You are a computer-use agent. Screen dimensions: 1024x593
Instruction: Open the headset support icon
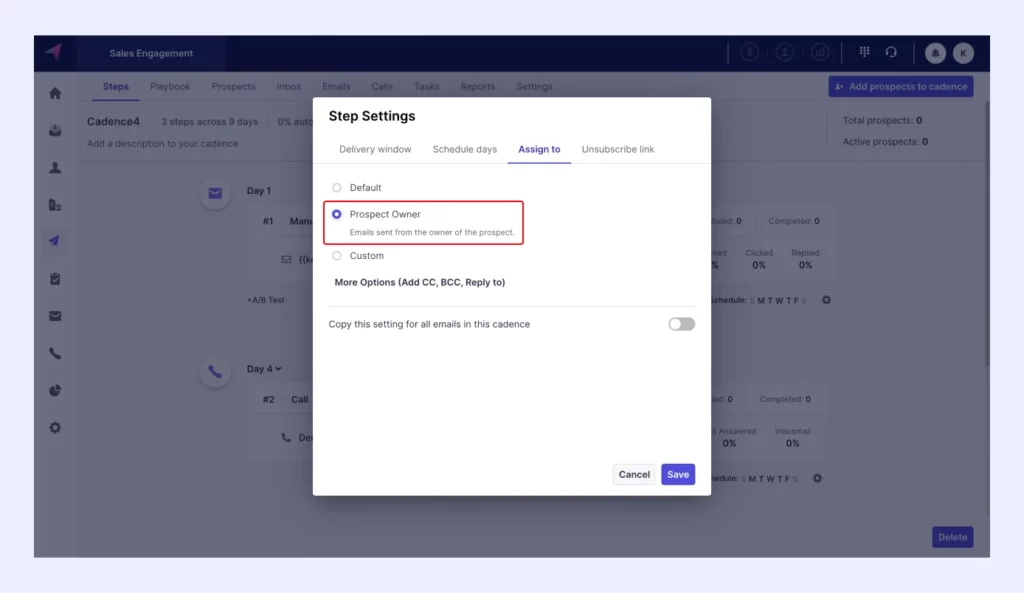coord(891,53)
